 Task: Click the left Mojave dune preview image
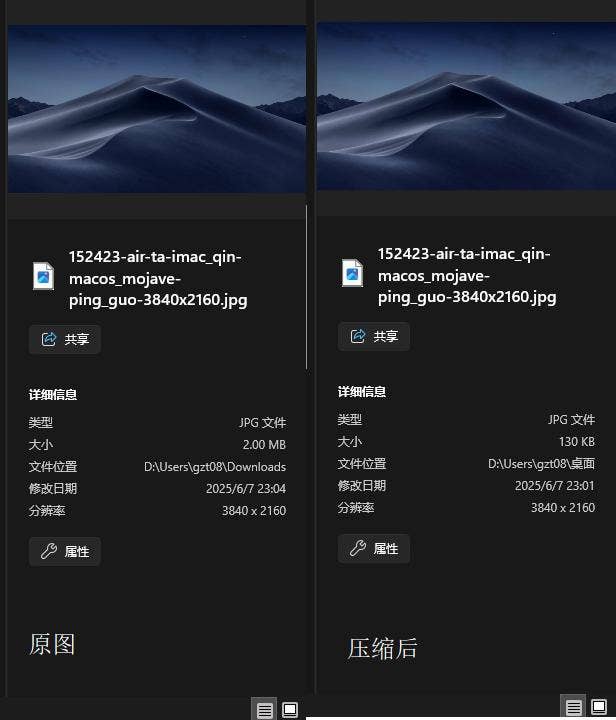(157, 109)
